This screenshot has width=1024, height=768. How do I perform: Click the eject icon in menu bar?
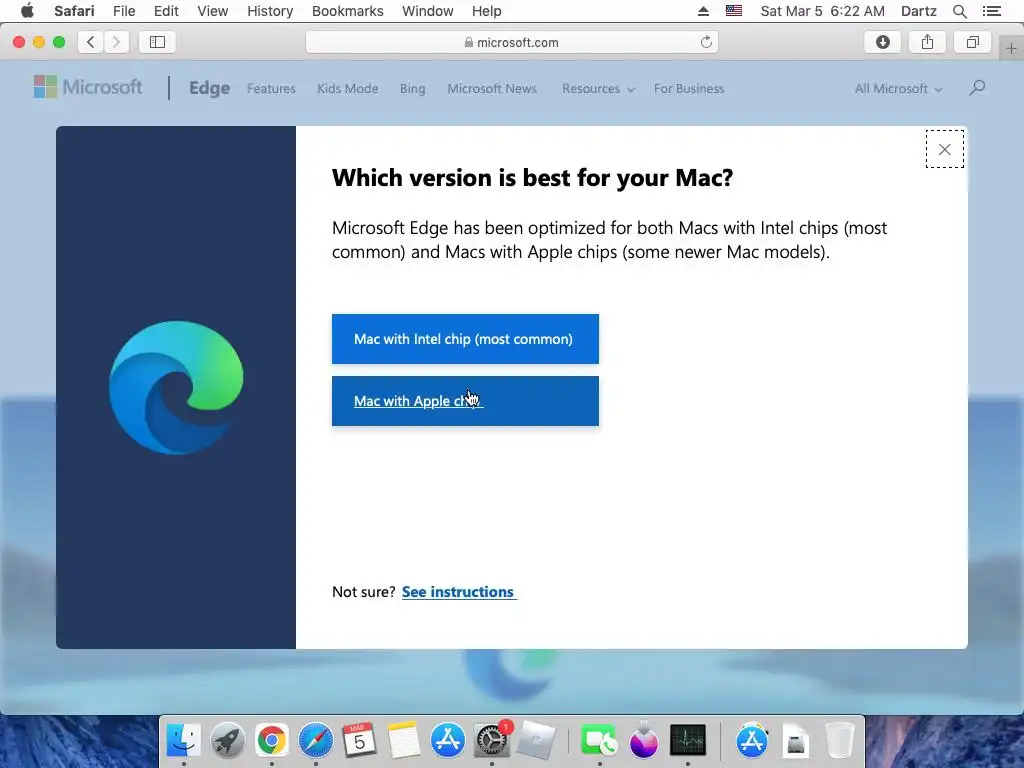pos(703,11)
